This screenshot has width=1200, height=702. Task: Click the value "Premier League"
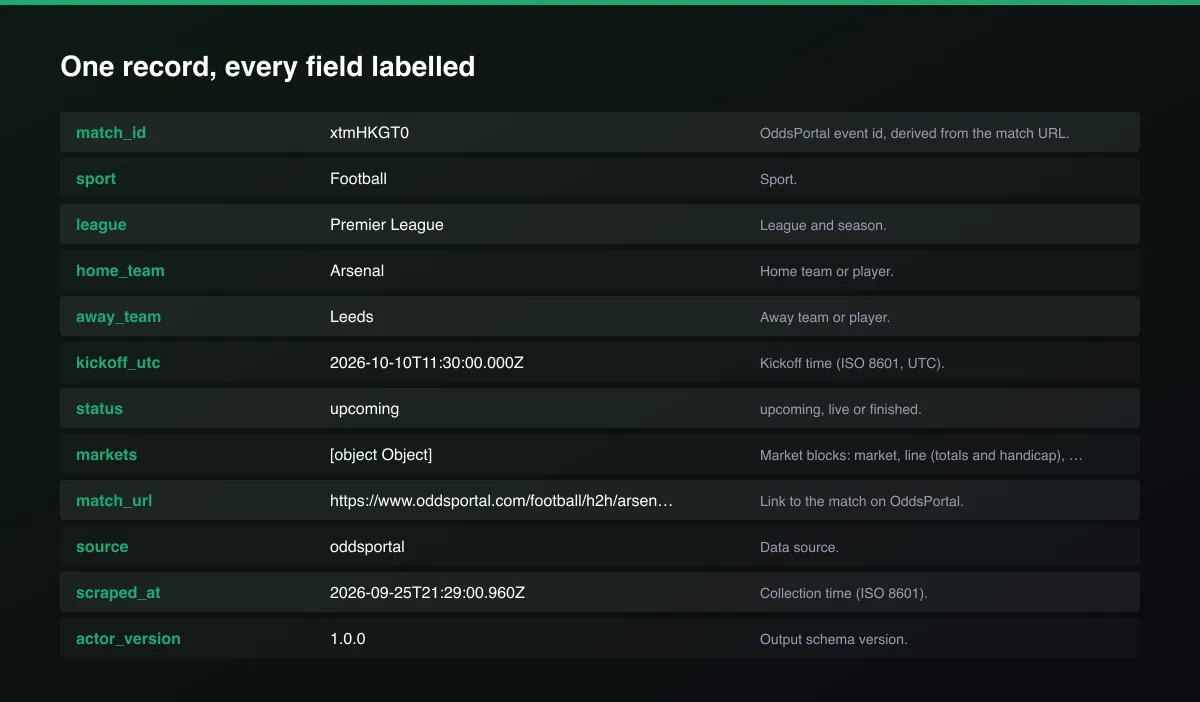387,225
